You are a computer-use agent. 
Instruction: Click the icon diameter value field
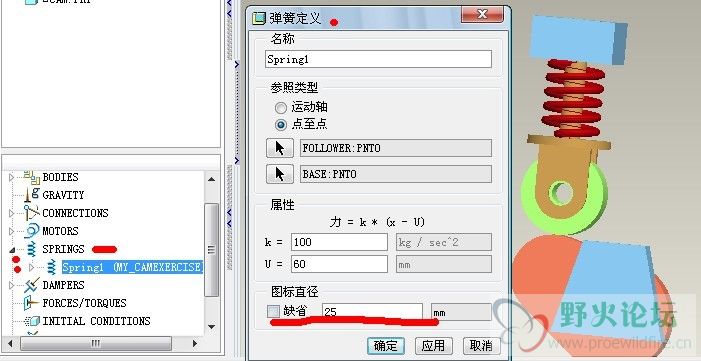coord(372,312)
